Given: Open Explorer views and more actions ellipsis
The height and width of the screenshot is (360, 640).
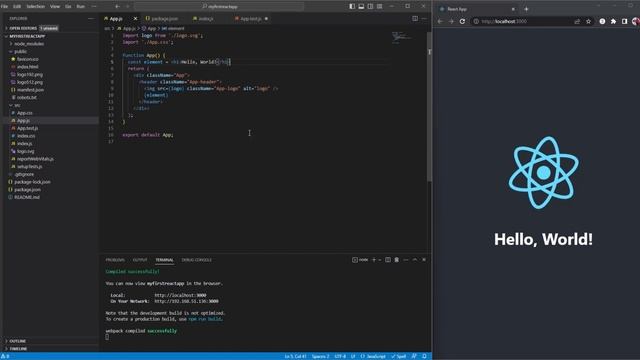Looking at the screenshot, I should click(x=91, y=18).
